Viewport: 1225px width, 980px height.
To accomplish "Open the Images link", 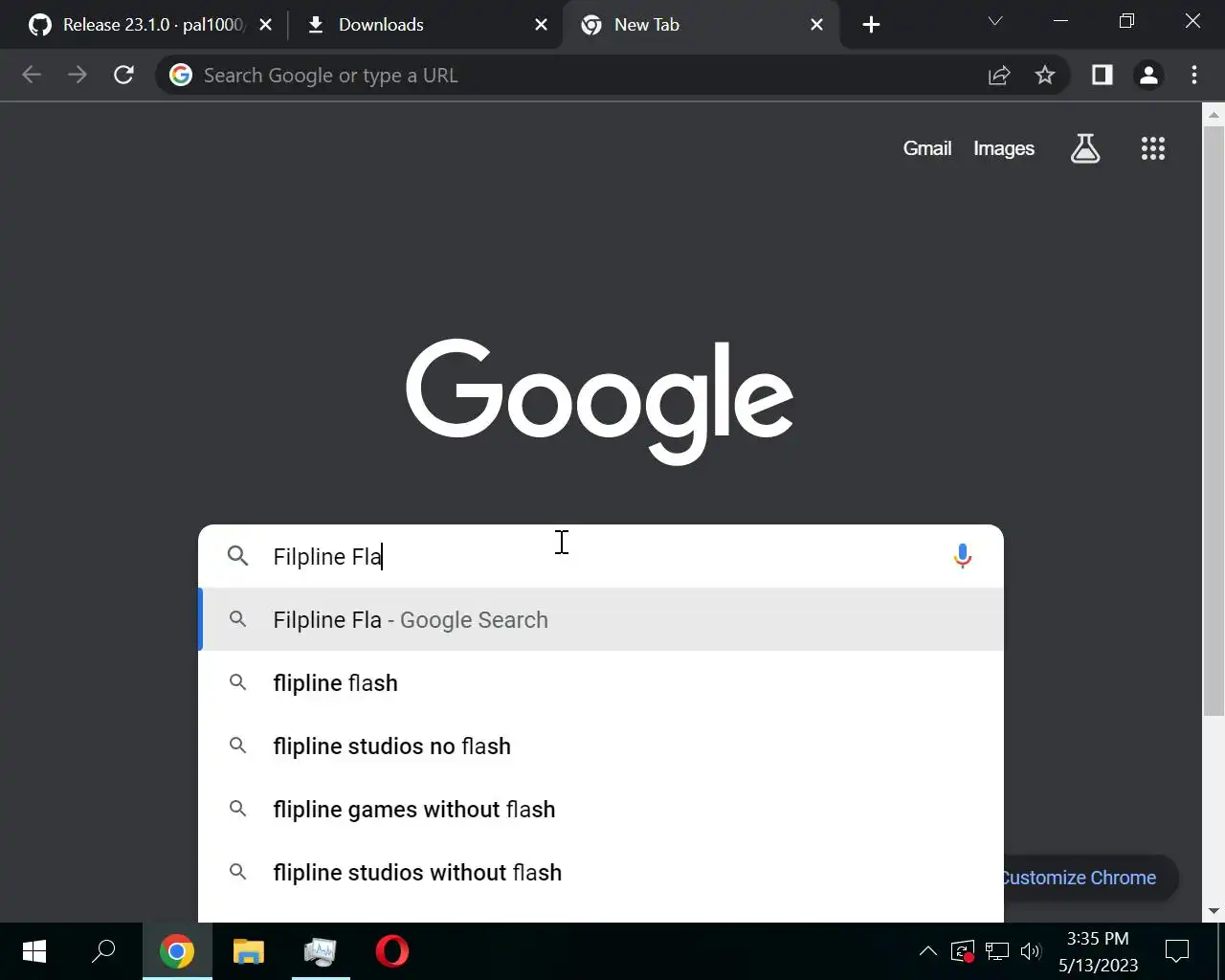I will point(1004,148).
